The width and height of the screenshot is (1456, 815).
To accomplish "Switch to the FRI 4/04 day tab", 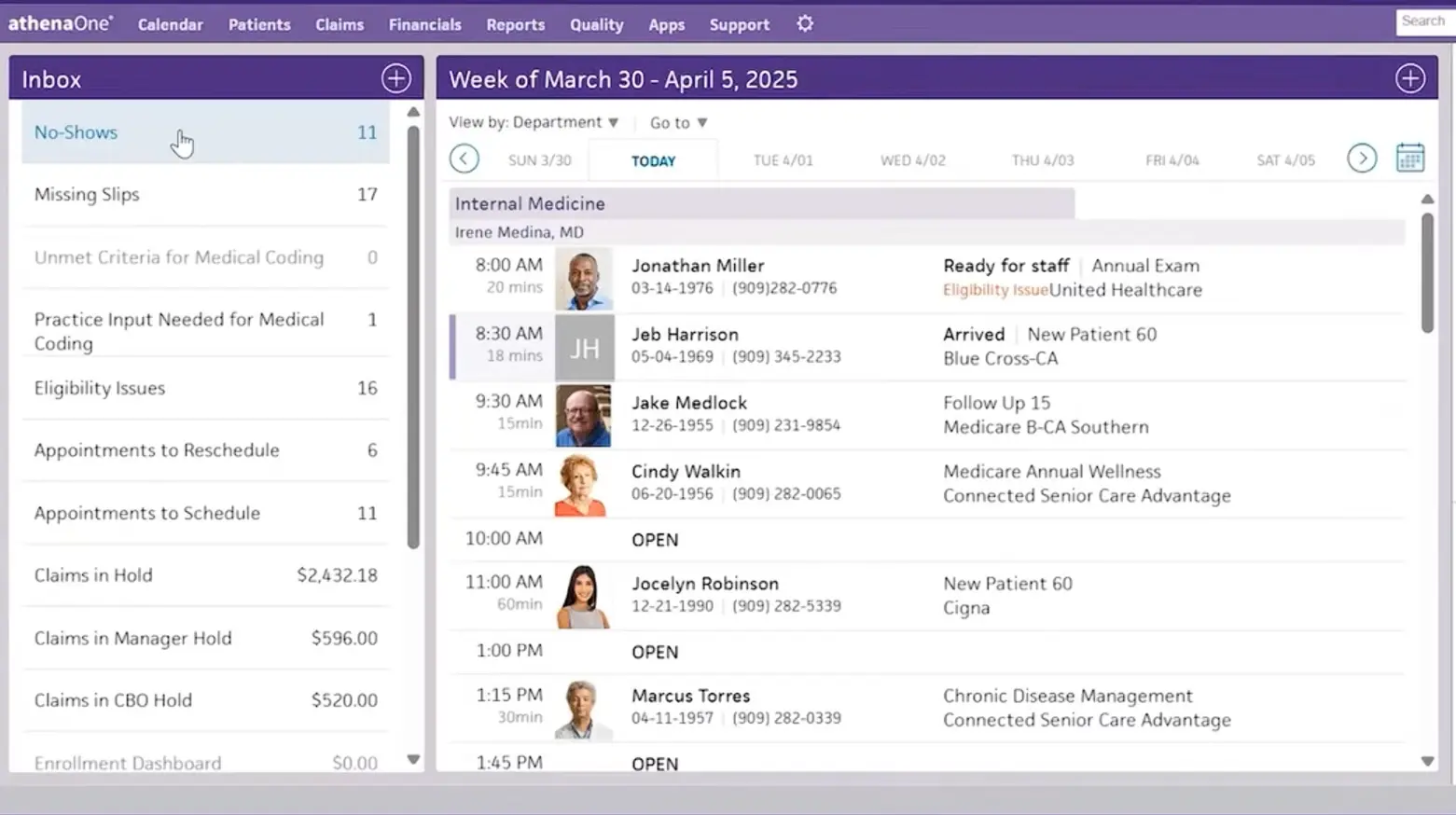I will [x=1172, y=160].
